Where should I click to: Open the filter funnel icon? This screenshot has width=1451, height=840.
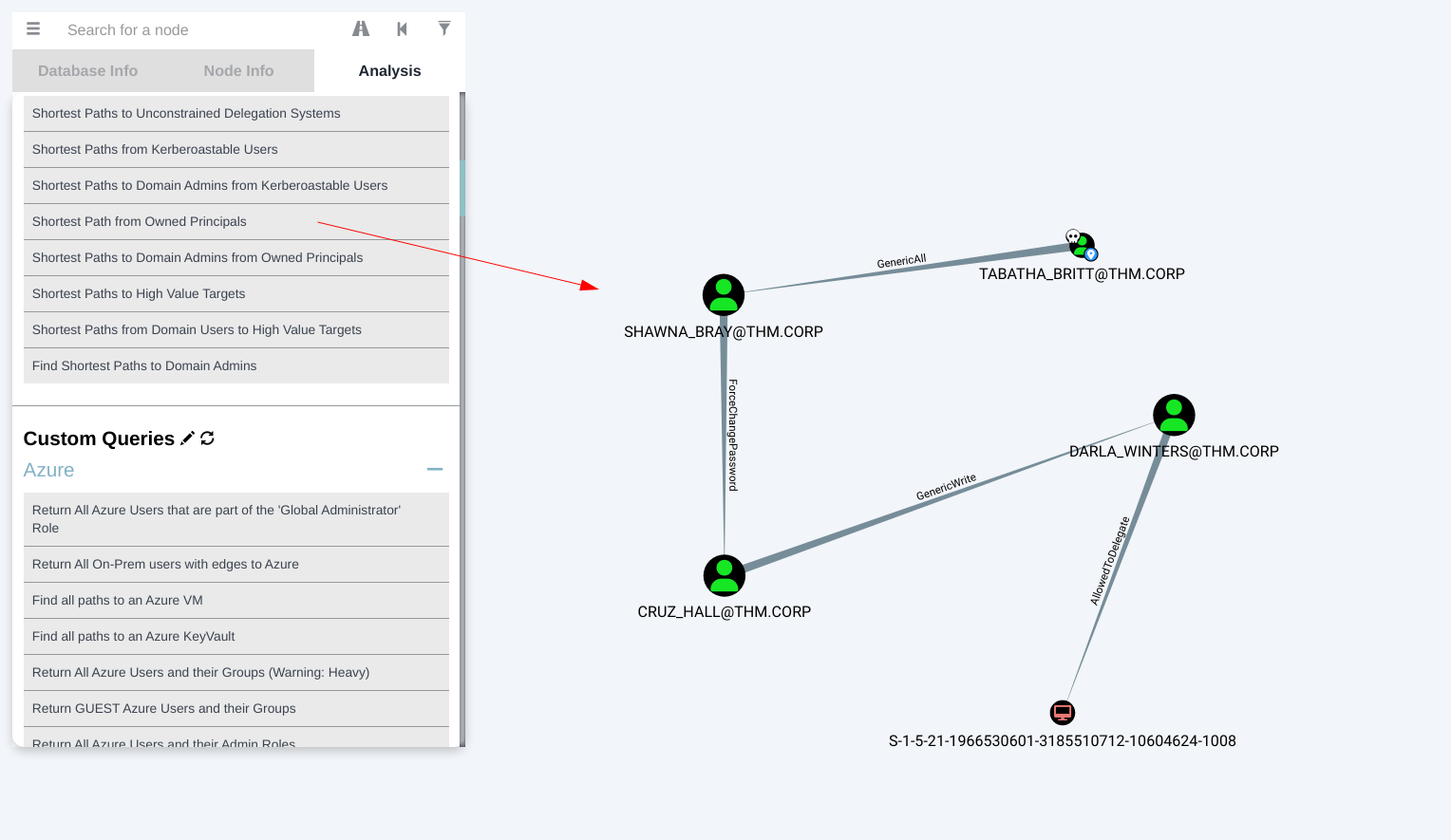click(443, 28)
